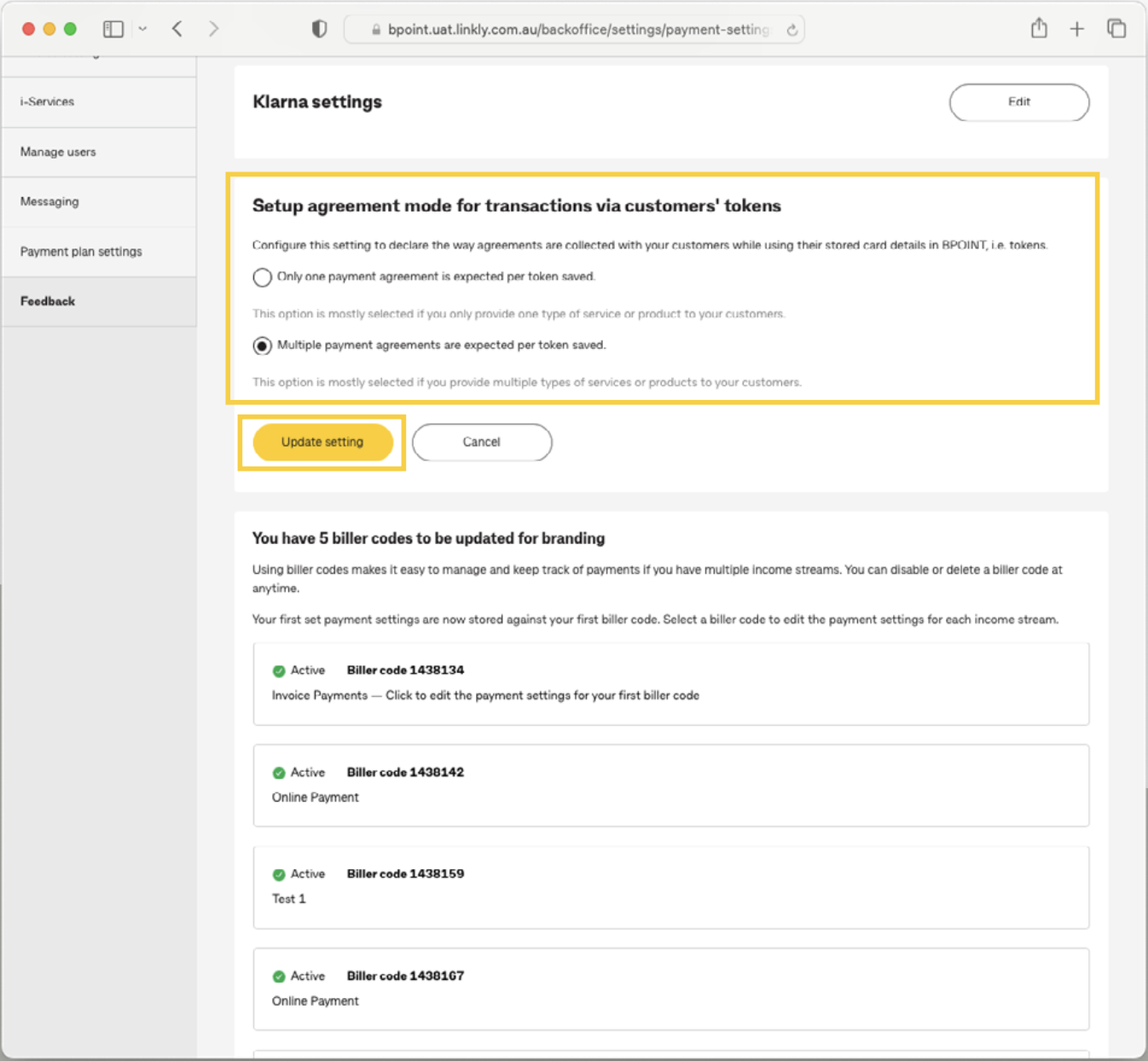Click the privacy shield icon

click(x=319, y=28)
